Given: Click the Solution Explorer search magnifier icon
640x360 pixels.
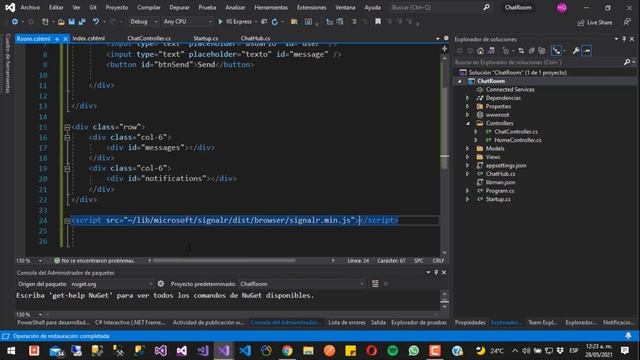Looking at the screenshot, I should click(627, 62).
